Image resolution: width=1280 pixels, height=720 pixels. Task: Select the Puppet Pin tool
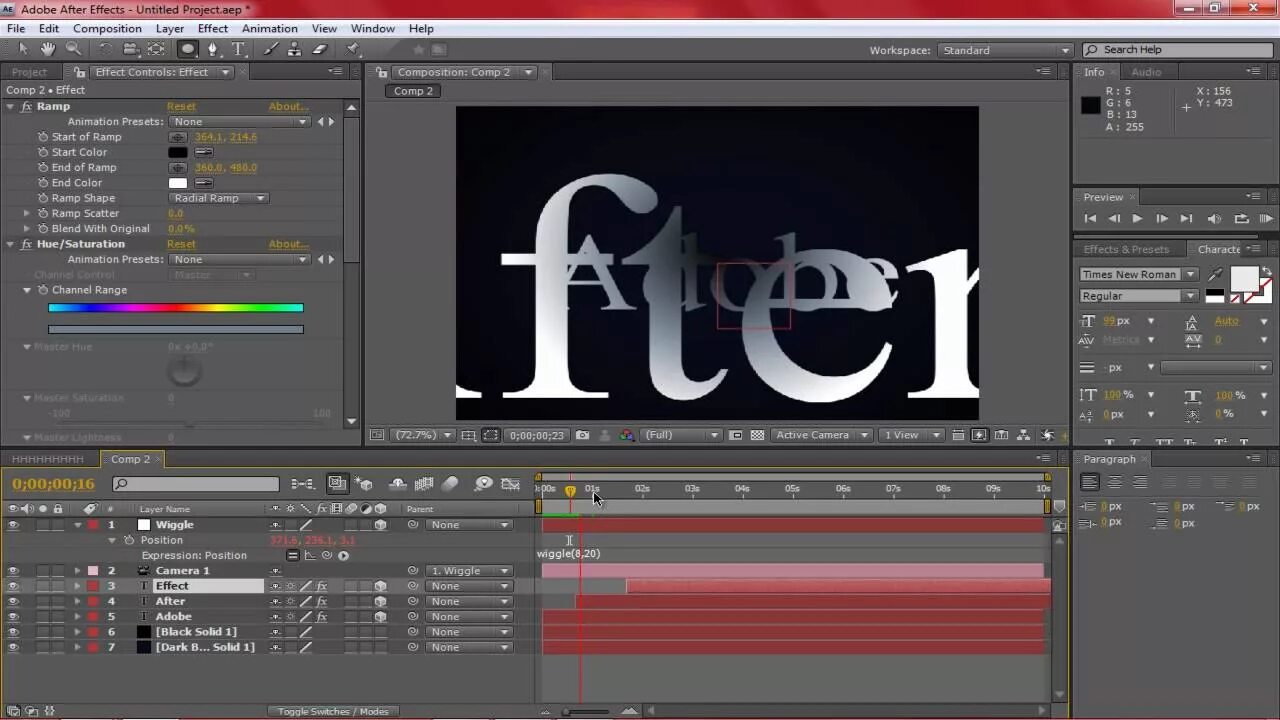(353, 49)
